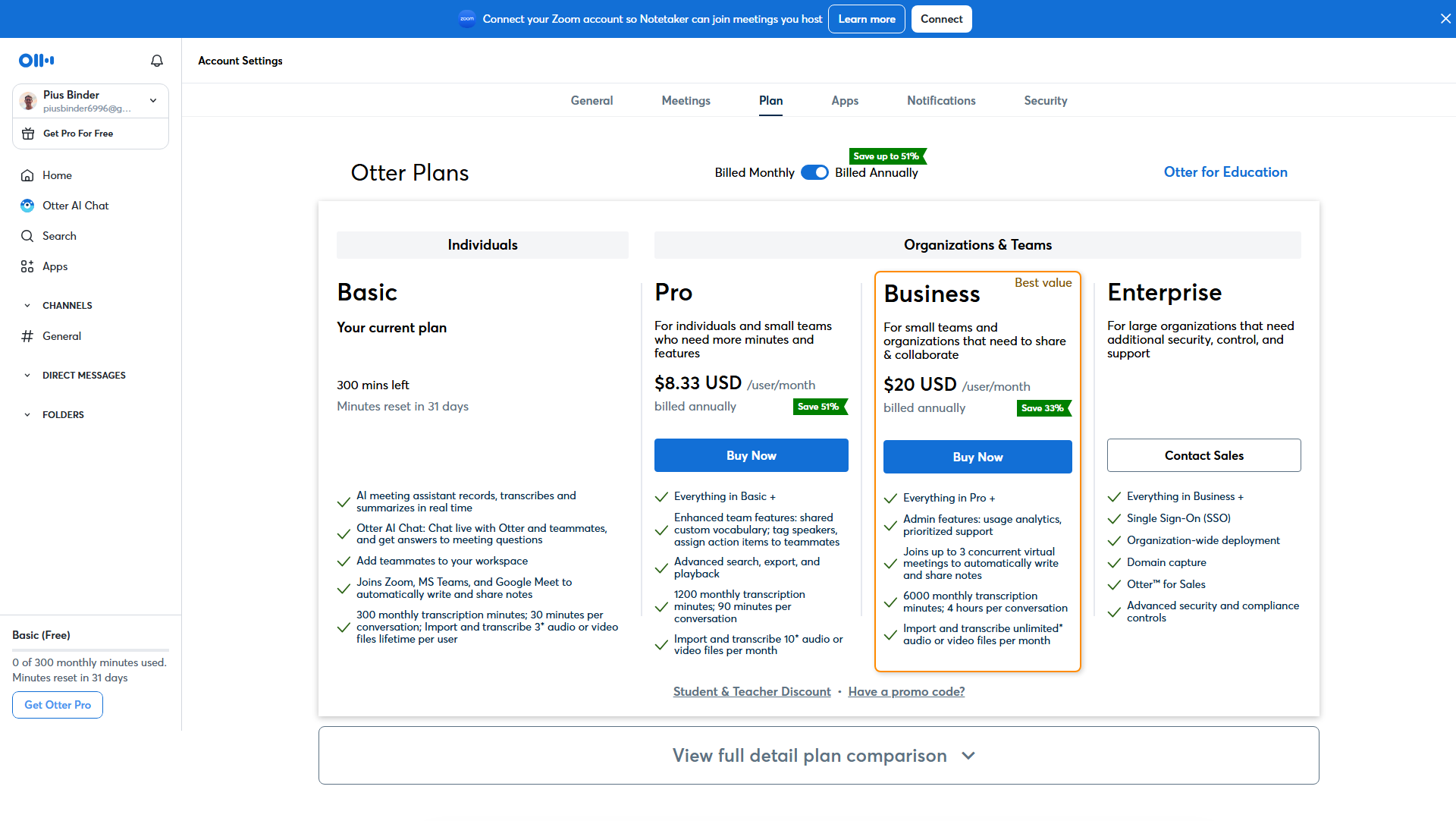
Task: Open Apps from the sidebar
Action: coord(55,266)
